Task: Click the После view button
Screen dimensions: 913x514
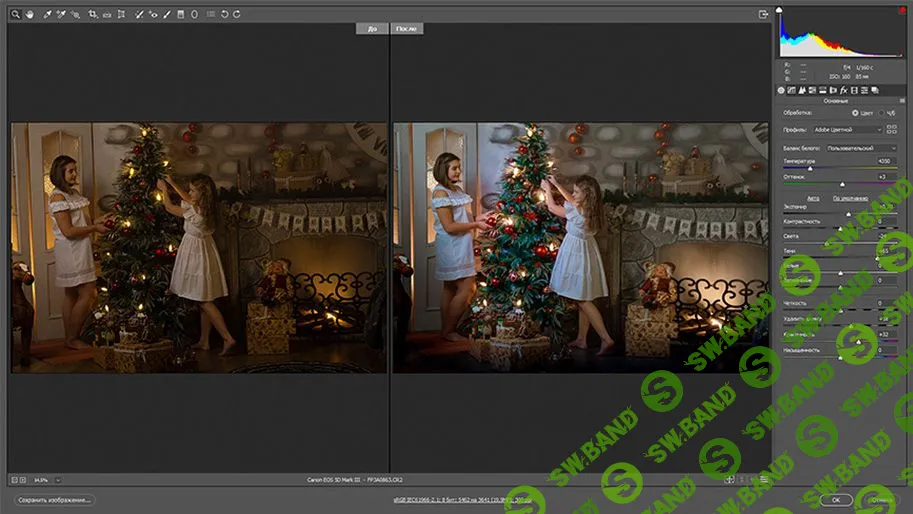Action: coord(406,29)
